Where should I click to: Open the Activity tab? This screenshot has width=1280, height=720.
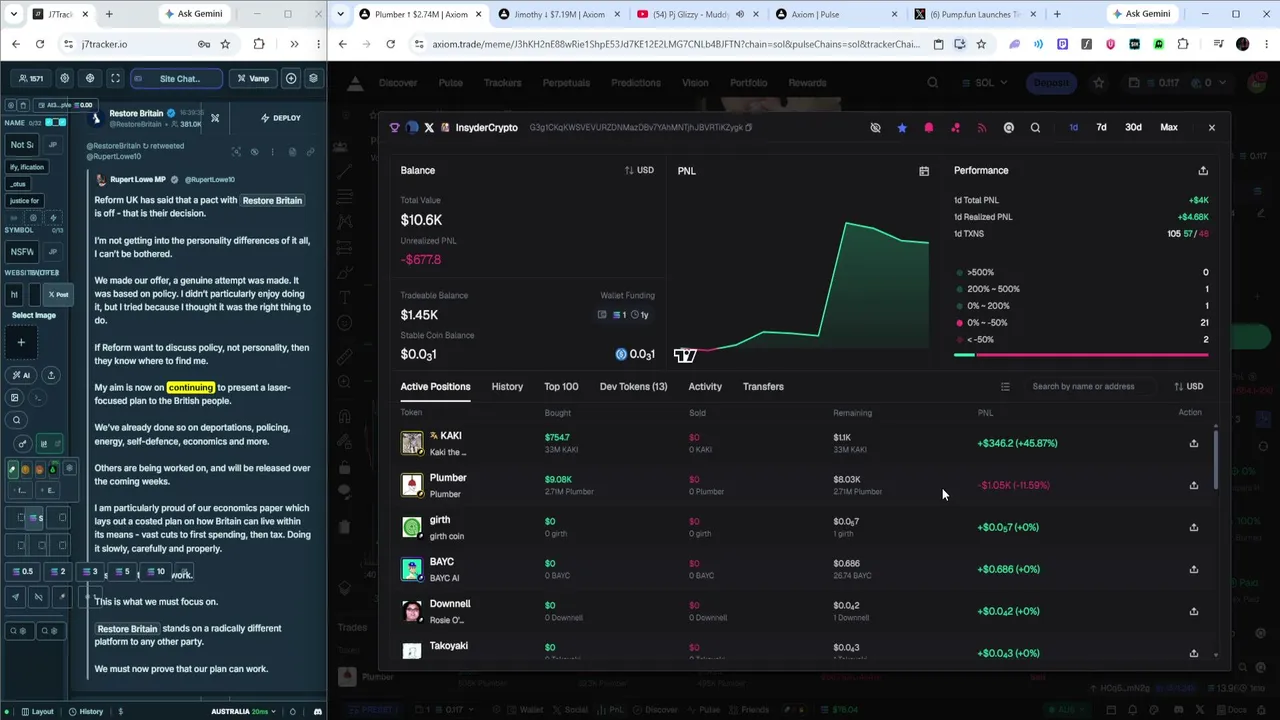[x=705, y=387]
